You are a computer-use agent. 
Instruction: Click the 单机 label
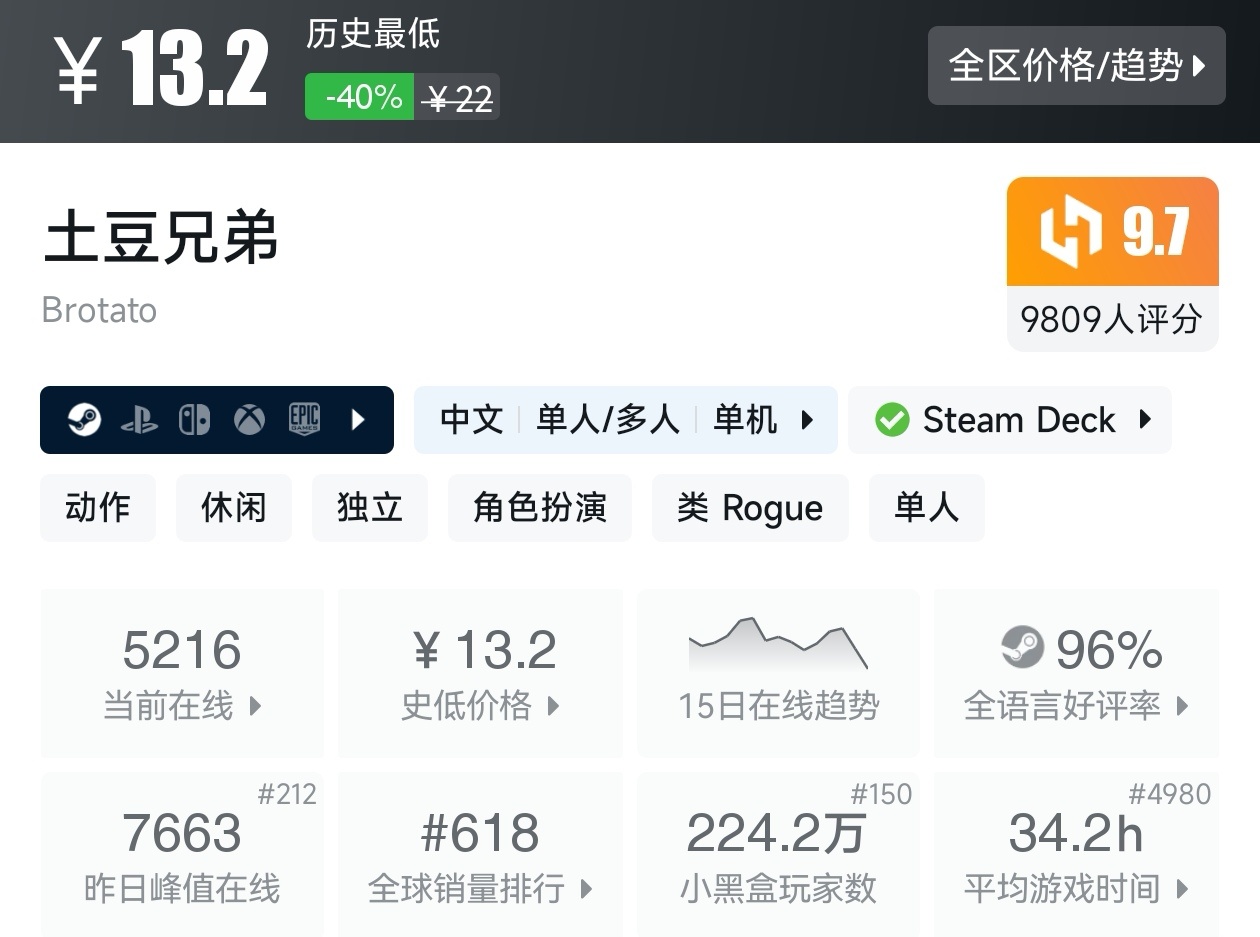(x=745, y=420)
